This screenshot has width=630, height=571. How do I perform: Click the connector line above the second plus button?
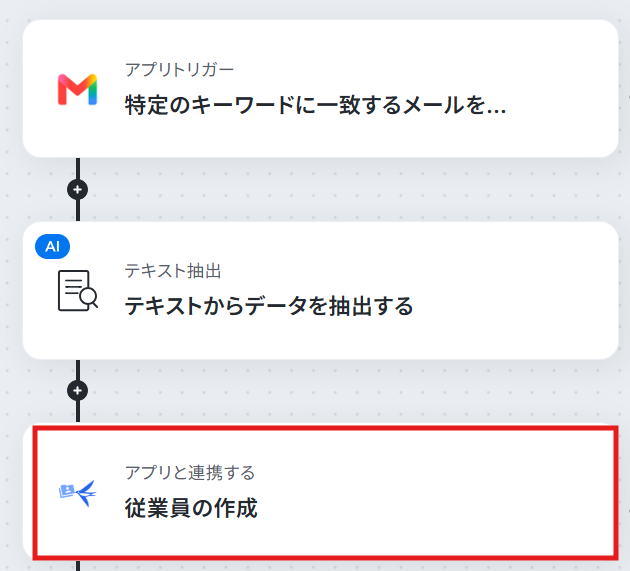pos(78,370)
